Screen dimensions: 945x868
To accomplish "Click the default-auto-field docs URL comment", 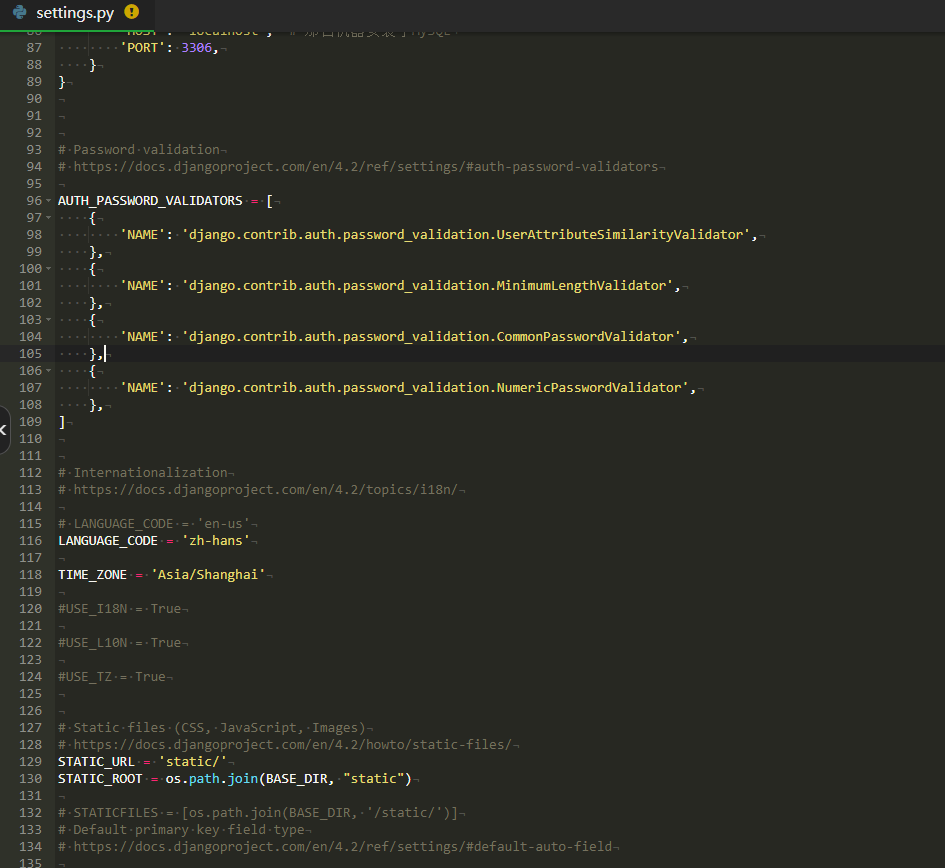I will pos(335,847).
